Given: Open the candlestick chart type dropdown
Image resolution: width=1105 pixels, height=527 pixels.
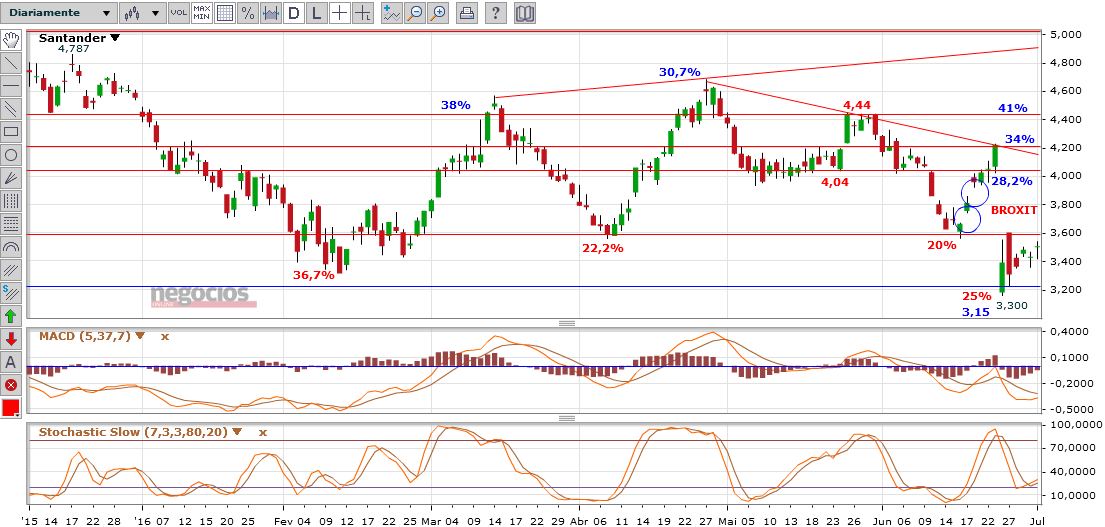Looking at the screenshot, I should (x=142, y=12).
